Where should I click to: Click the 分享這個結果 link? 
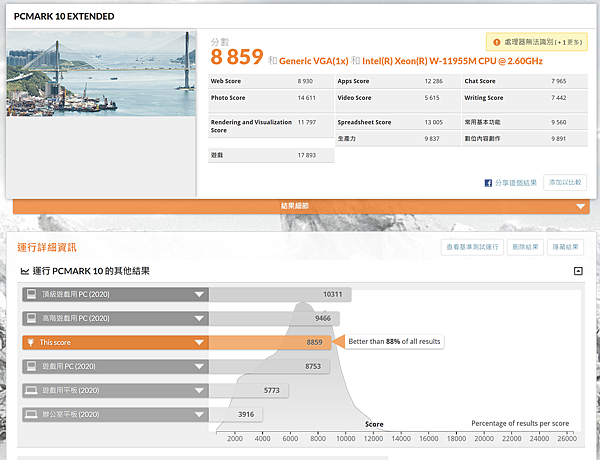516,183
